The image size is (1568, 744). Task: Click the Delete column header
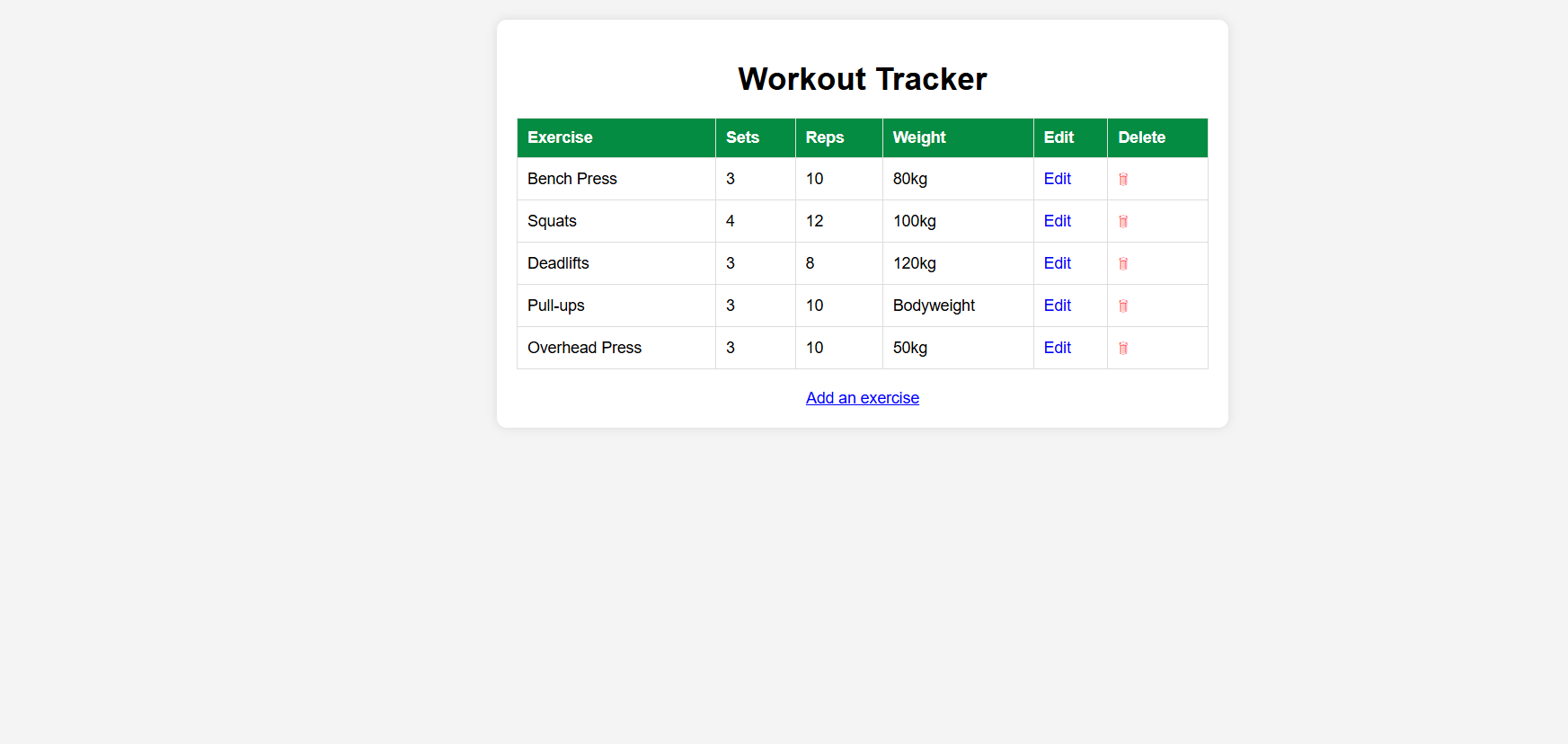coord(1158,137)
